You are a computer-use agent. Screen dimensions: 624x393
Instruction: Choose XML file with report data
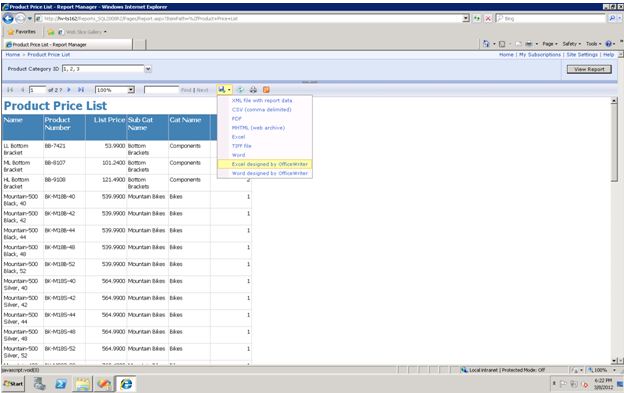pos(262,101)
